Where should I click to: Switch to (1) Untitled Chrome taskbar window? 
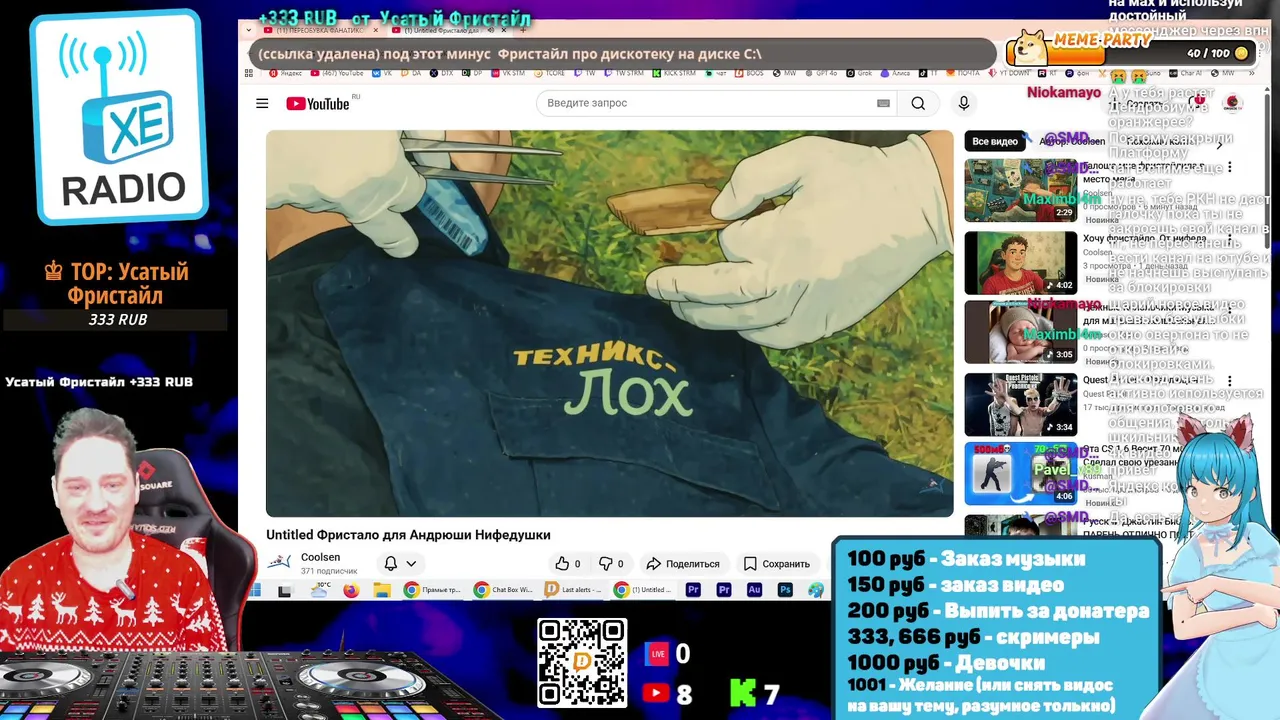point(642,590)
